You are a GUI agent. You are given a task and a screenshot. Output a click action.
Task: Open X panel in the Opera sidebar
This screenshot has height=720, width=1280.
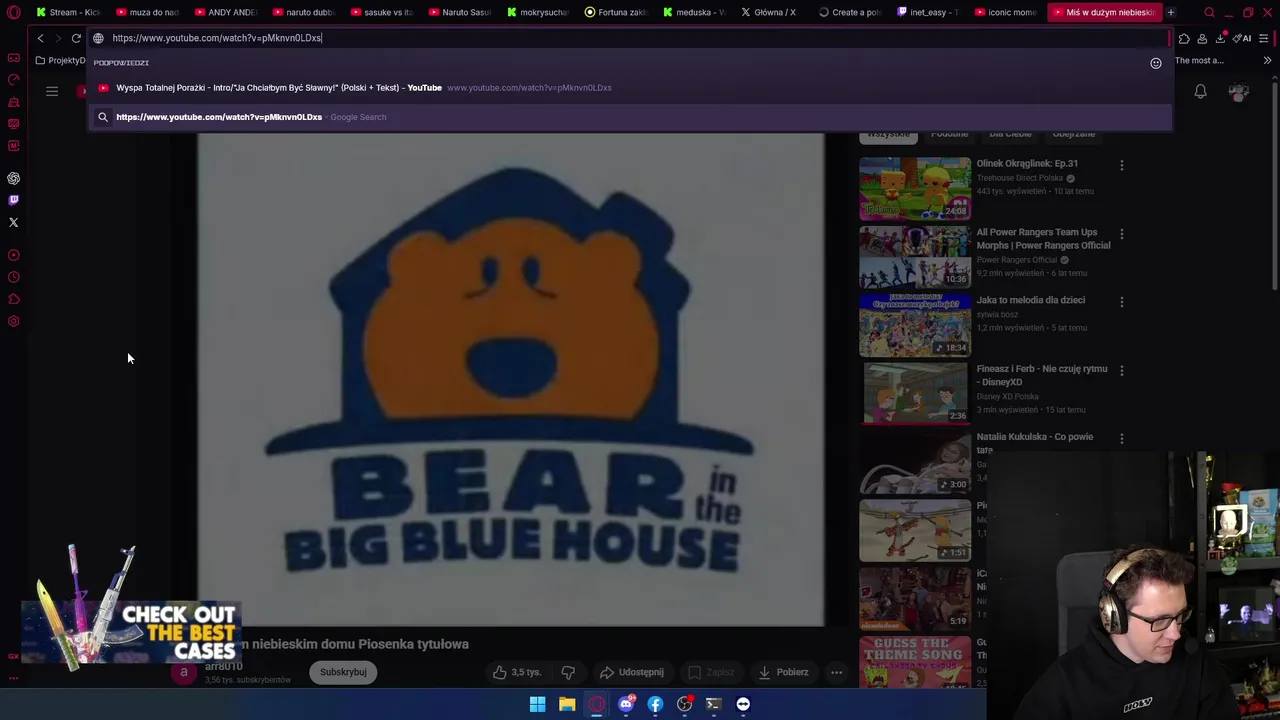pyautogui.click(x=14, y=222)
